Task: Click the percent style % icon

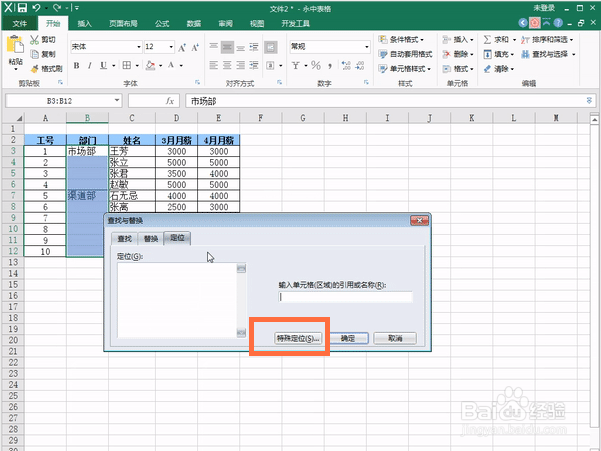Action: 316,66
